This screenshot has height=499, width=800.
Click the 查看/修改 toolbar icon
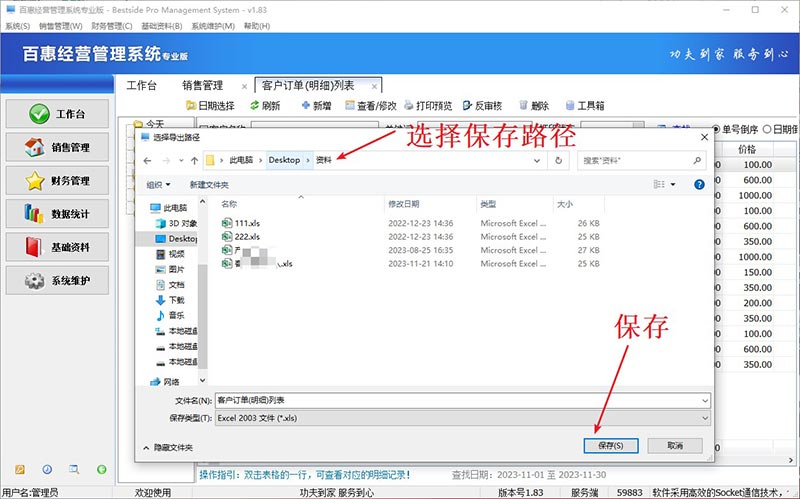[x=371, y=106]
